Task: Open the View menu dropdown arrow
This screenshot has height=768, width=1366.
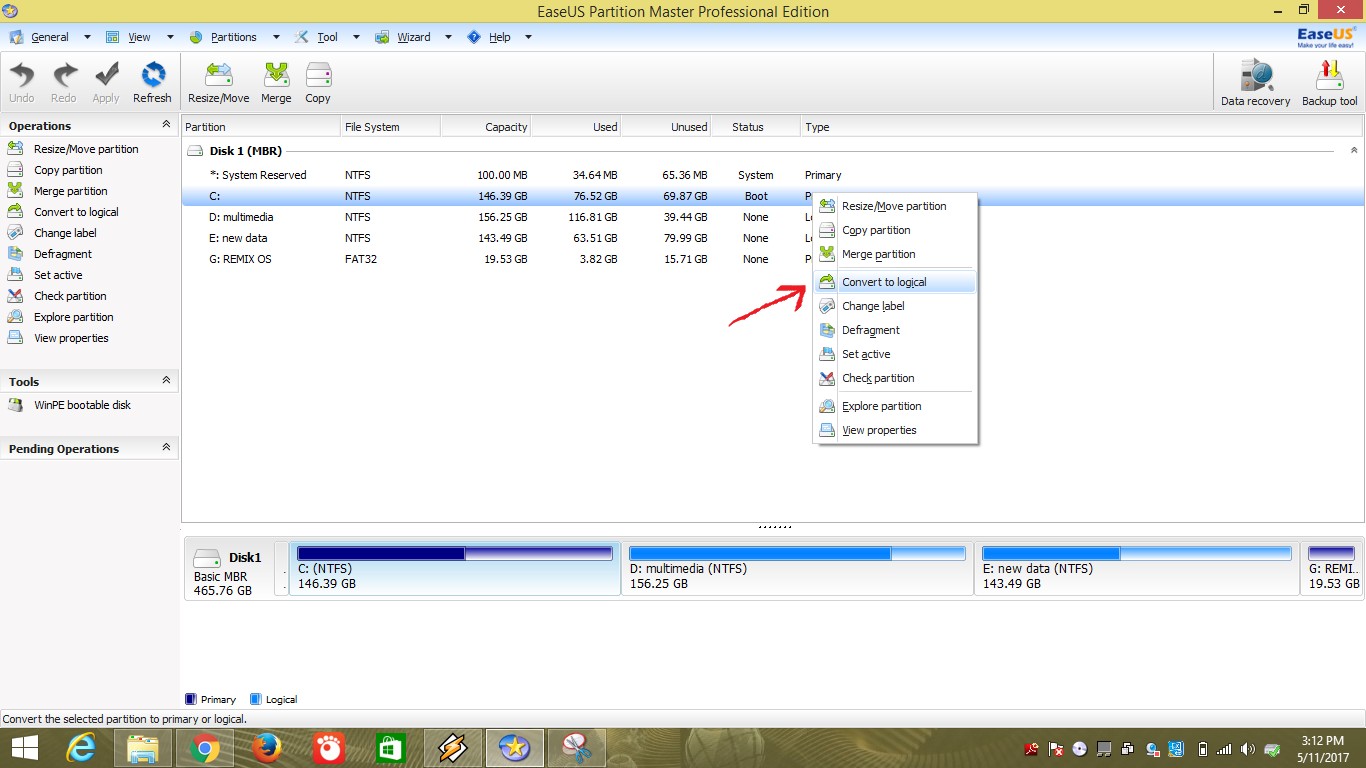Action: click(170, 37)
